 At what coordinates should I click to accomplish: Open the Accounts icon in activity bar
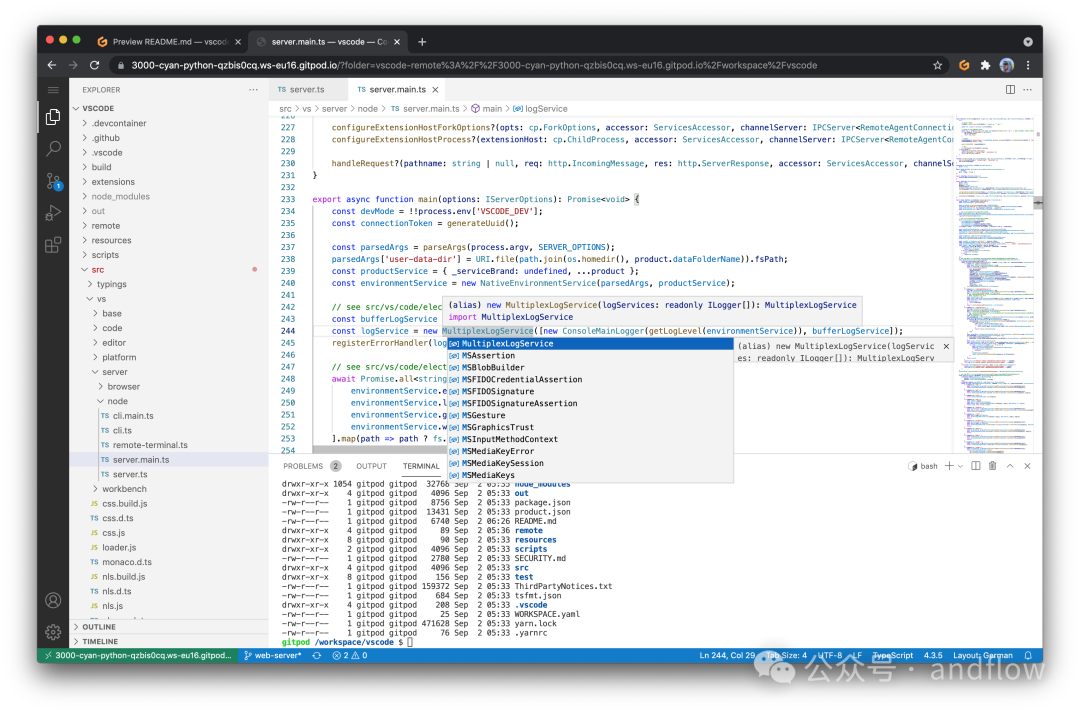tap(53, 600)
